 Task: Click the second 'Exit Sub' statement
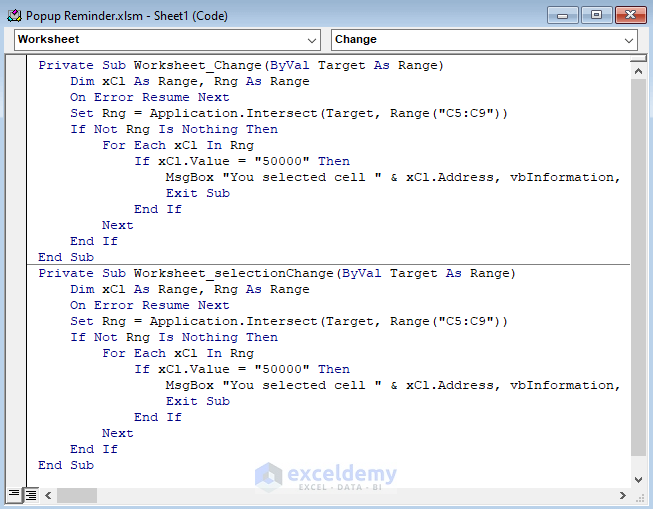pos(198,401)
